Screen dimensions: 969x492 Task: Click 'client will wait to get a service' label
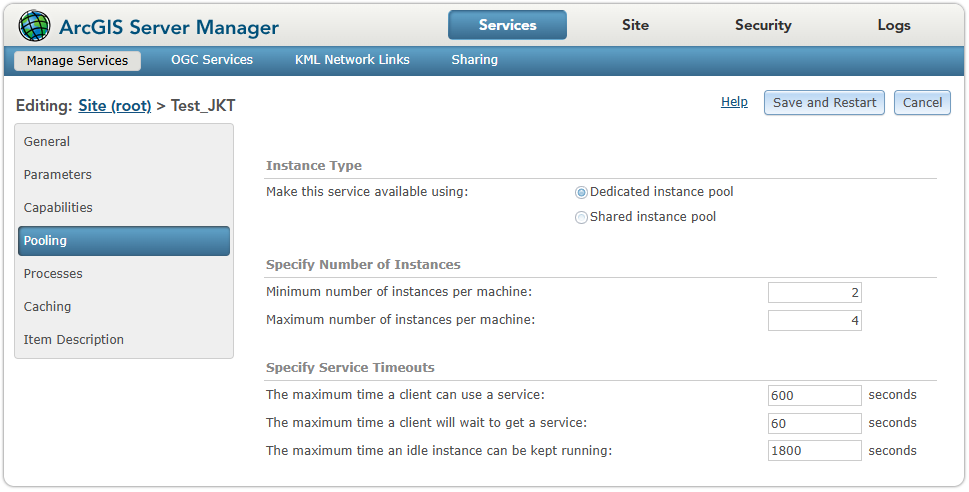[426, 423]
